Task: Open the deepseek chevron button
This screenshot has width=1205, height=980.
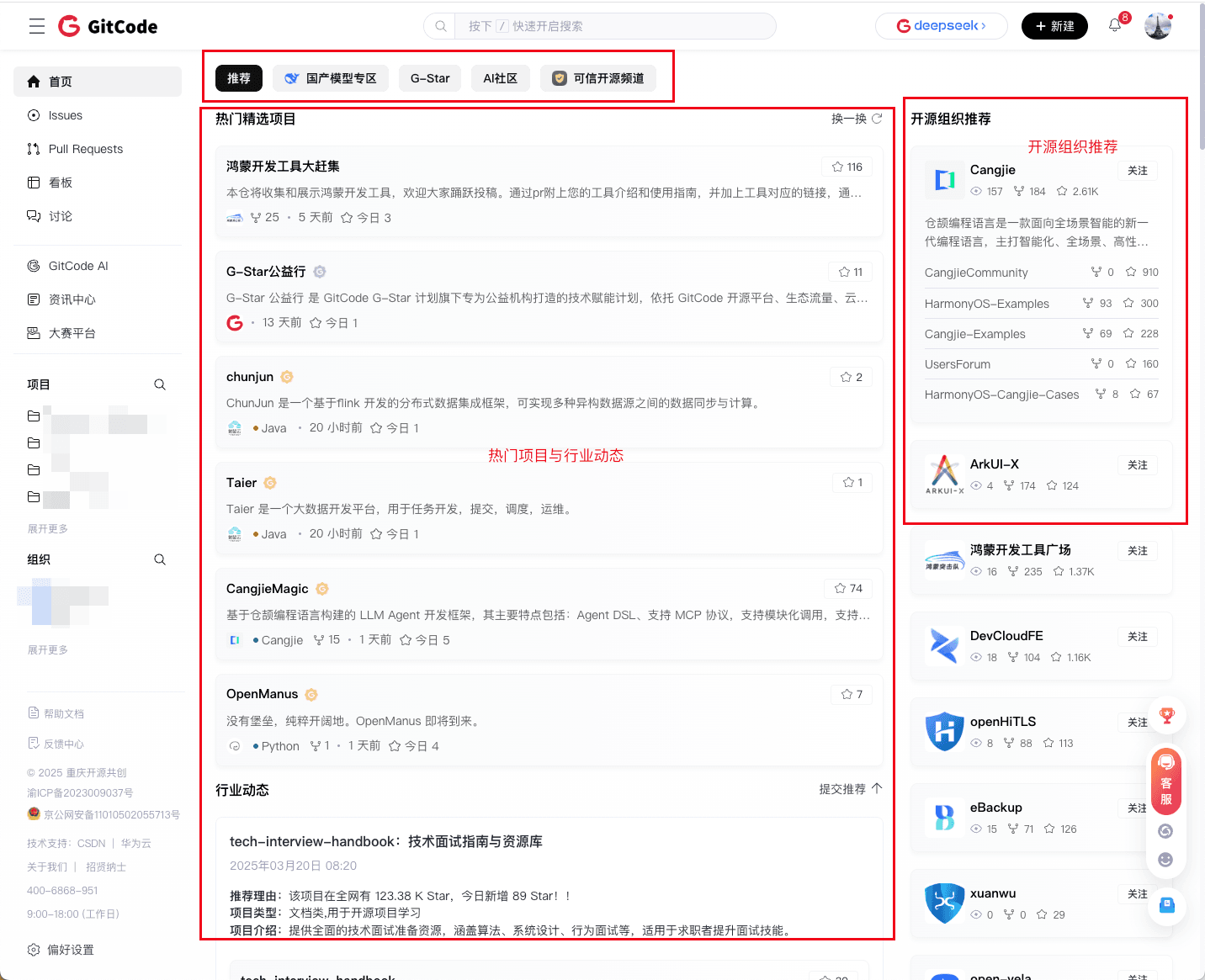Action: coord(942,26)
